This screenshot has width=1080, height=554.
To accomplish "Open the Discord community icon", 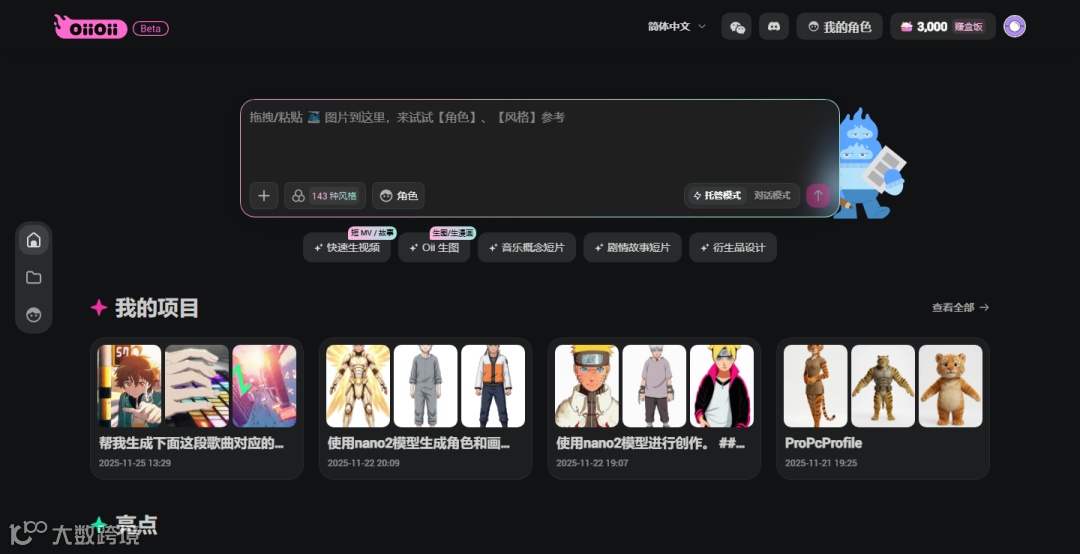I will click(773, 27).
